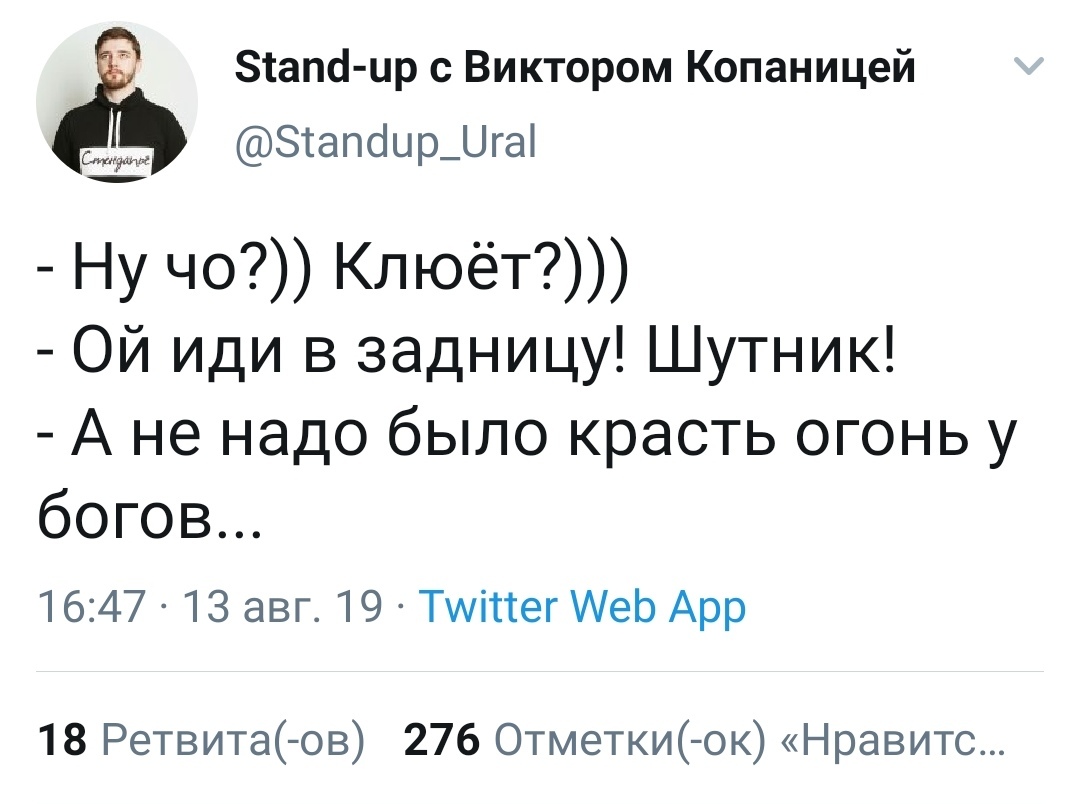Open the Twitter Web App source link
1080x804 pixels.
pyautogui.click(x=581, y=605)
